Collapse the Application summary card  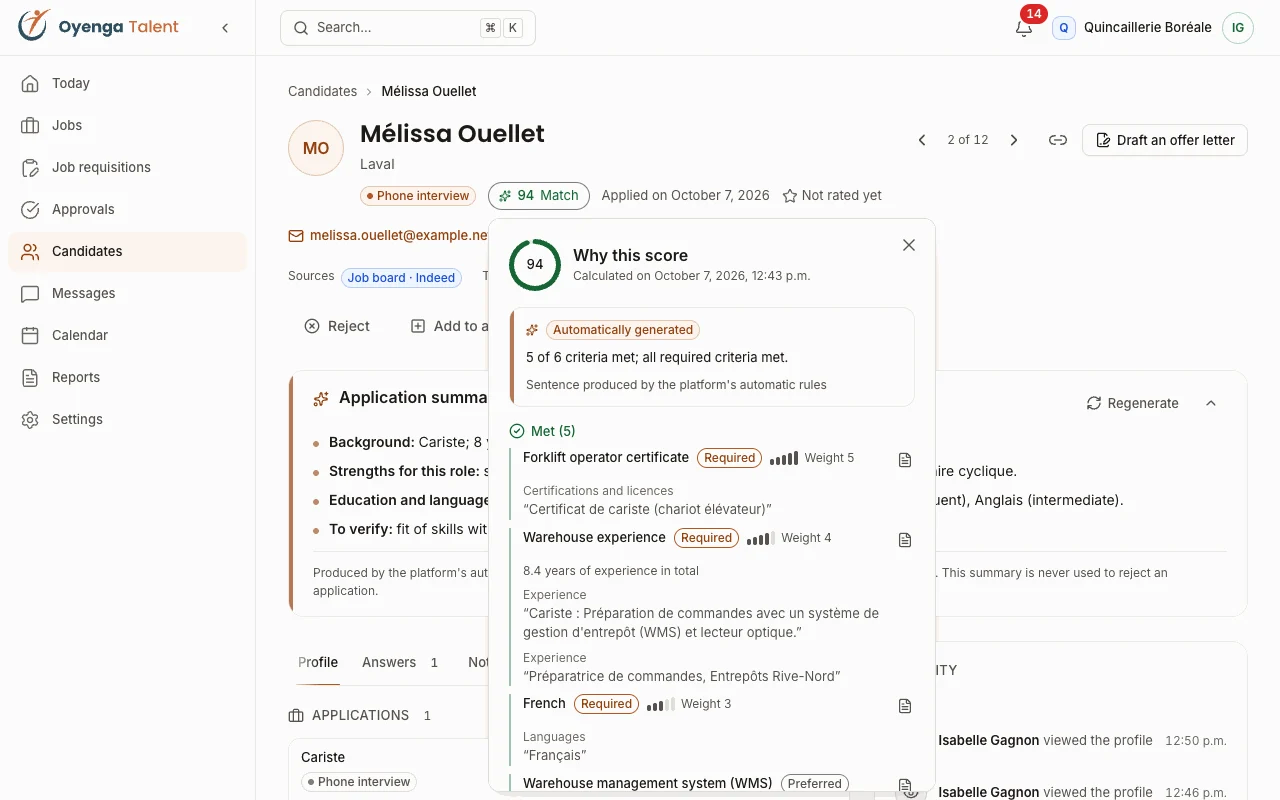pos(1211,403)
